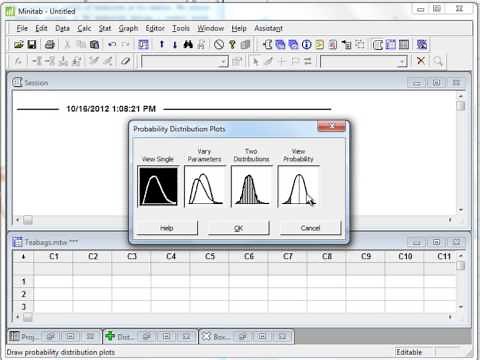
Task: Close the Probability Distribution Plots dialog
Action: coord(332,126)
